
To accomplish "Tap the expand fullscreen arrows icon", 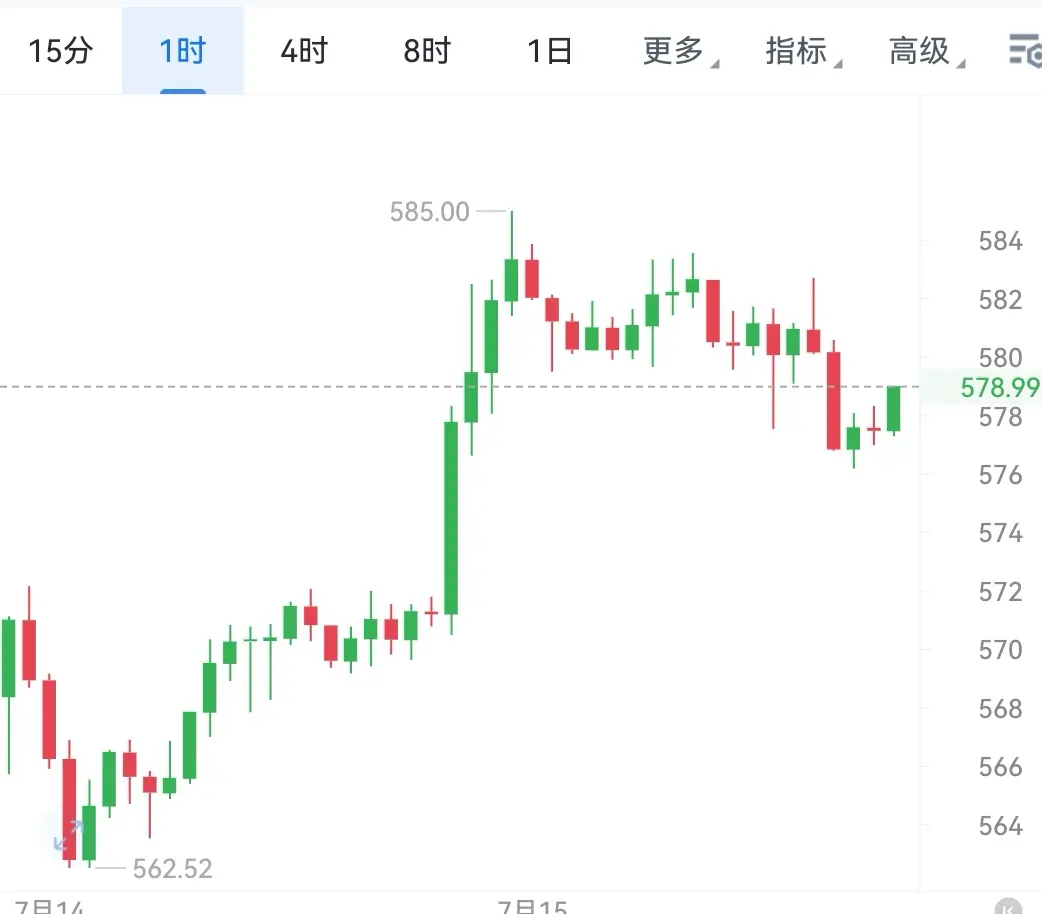I will 68,835.
